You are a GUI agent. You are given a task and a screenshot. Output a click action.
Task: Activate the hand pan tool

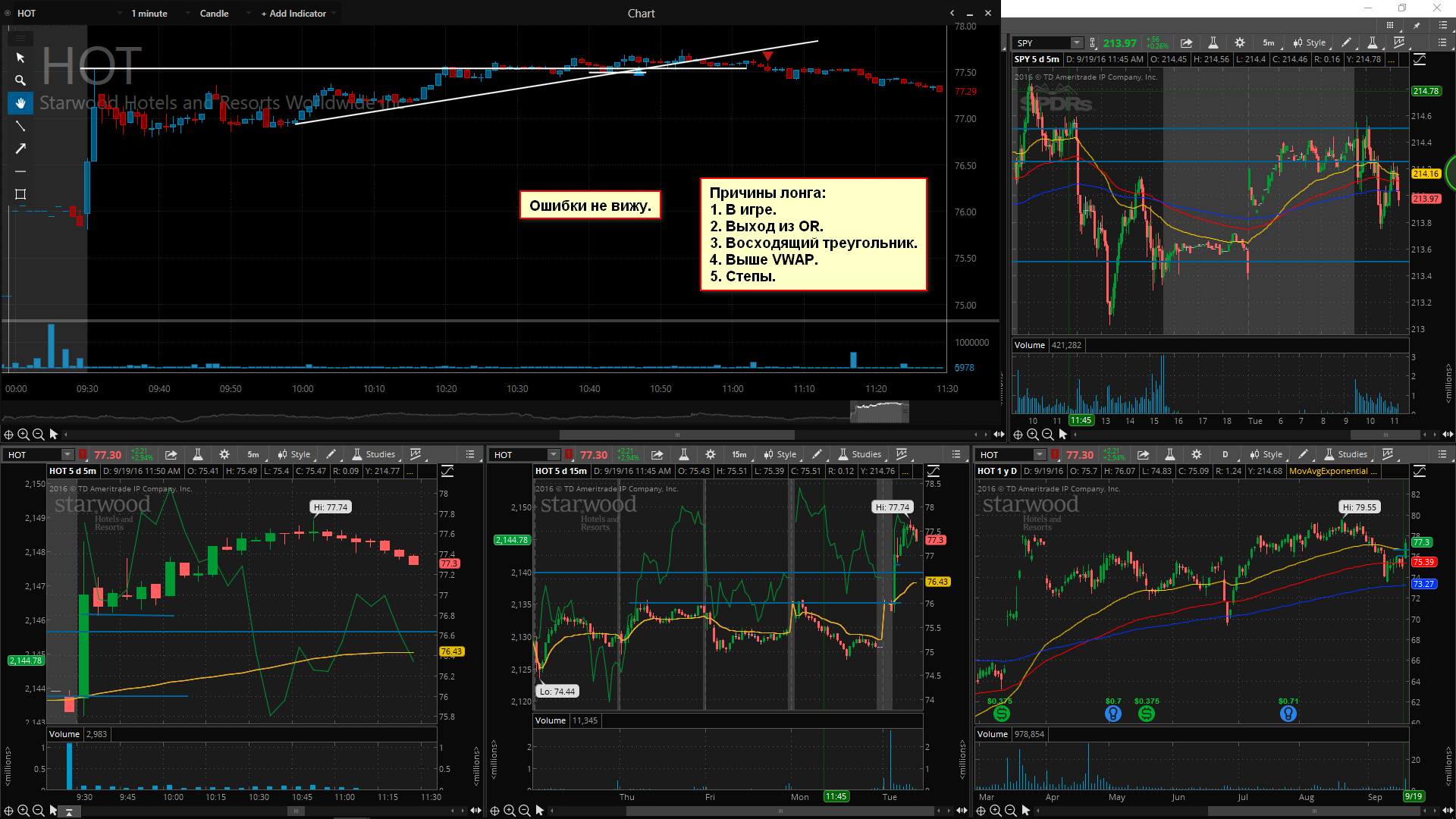click(x=20, y=103)
